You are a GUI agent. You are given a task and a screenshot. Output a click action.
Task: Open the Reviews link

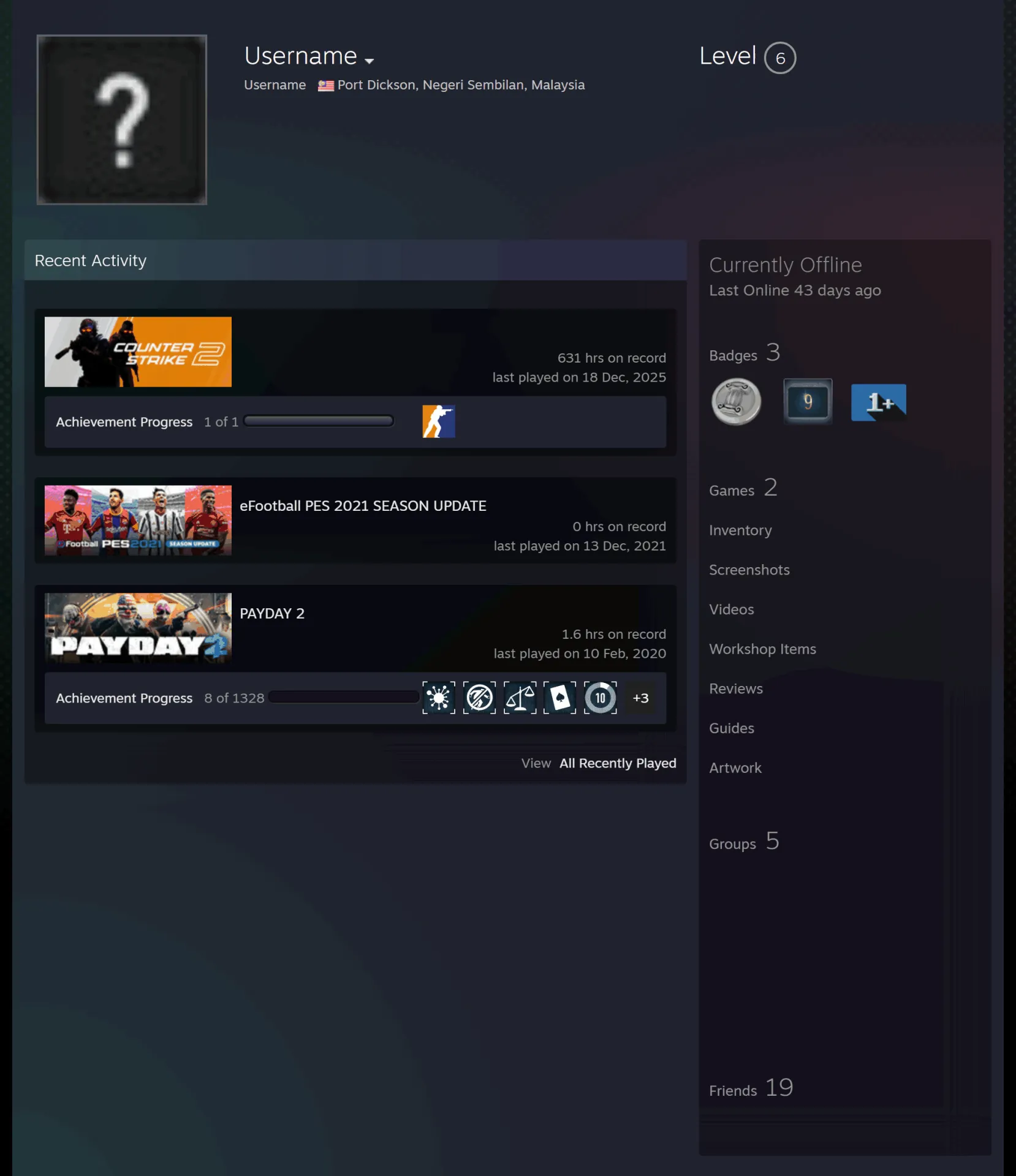pos(736,688)
